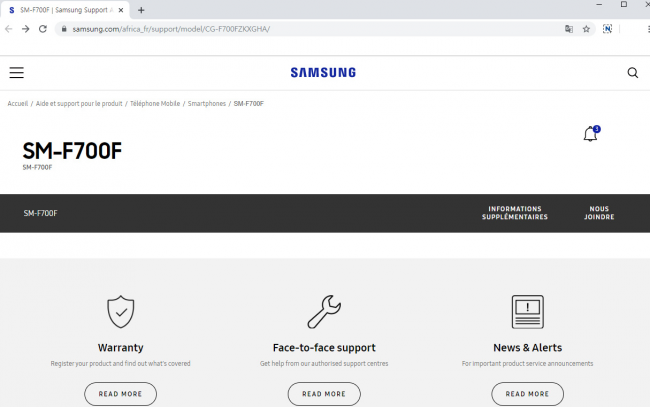Image resolution: width=650 pixels, height=407 pixels.
Task: Go to Accueil breadcrumb
Action: coord(18,104)
